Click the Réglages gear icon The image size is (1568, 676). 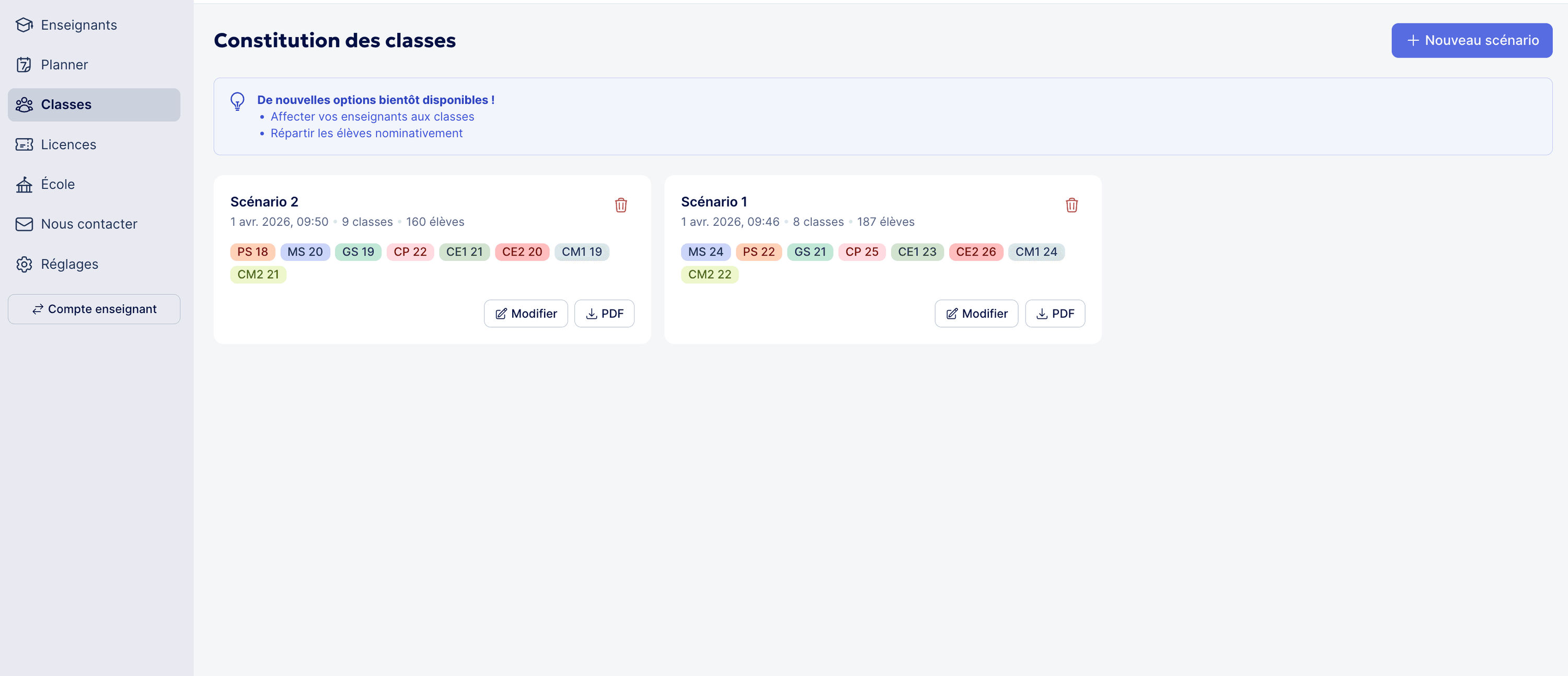25,263
